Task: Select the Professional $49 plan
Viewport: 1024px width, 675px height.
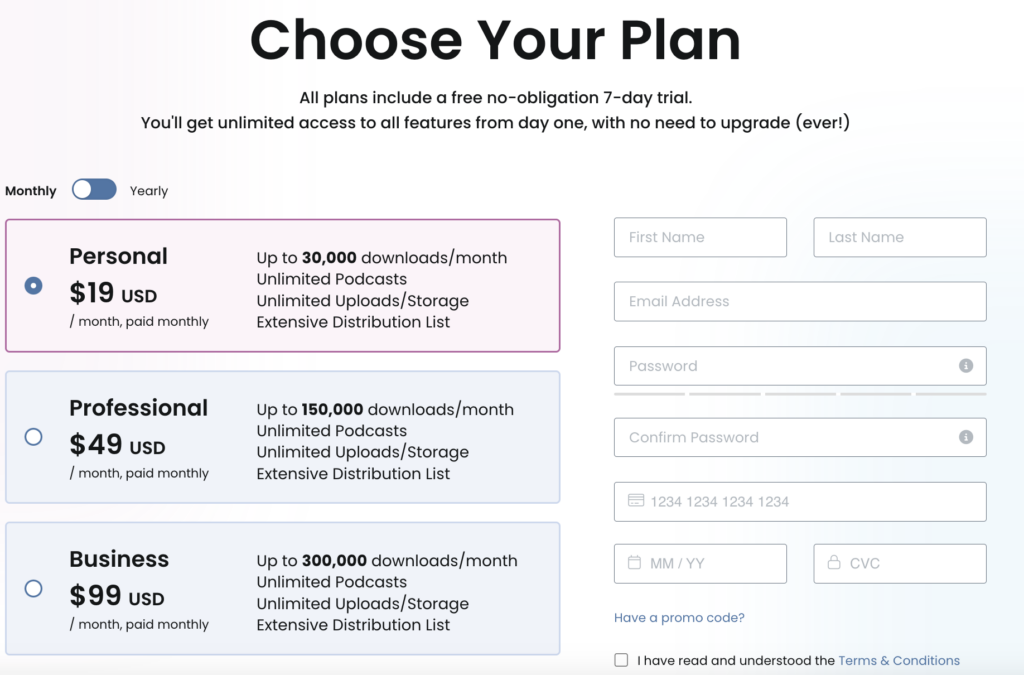Action: point(33,437)
